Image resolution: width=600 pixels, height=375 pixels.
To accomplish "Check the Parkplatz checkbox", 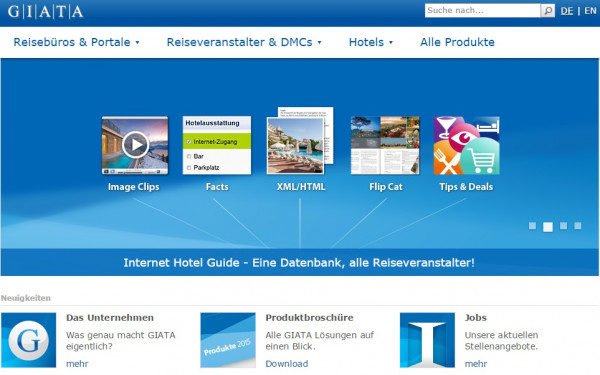I will [x=189, y=168].
